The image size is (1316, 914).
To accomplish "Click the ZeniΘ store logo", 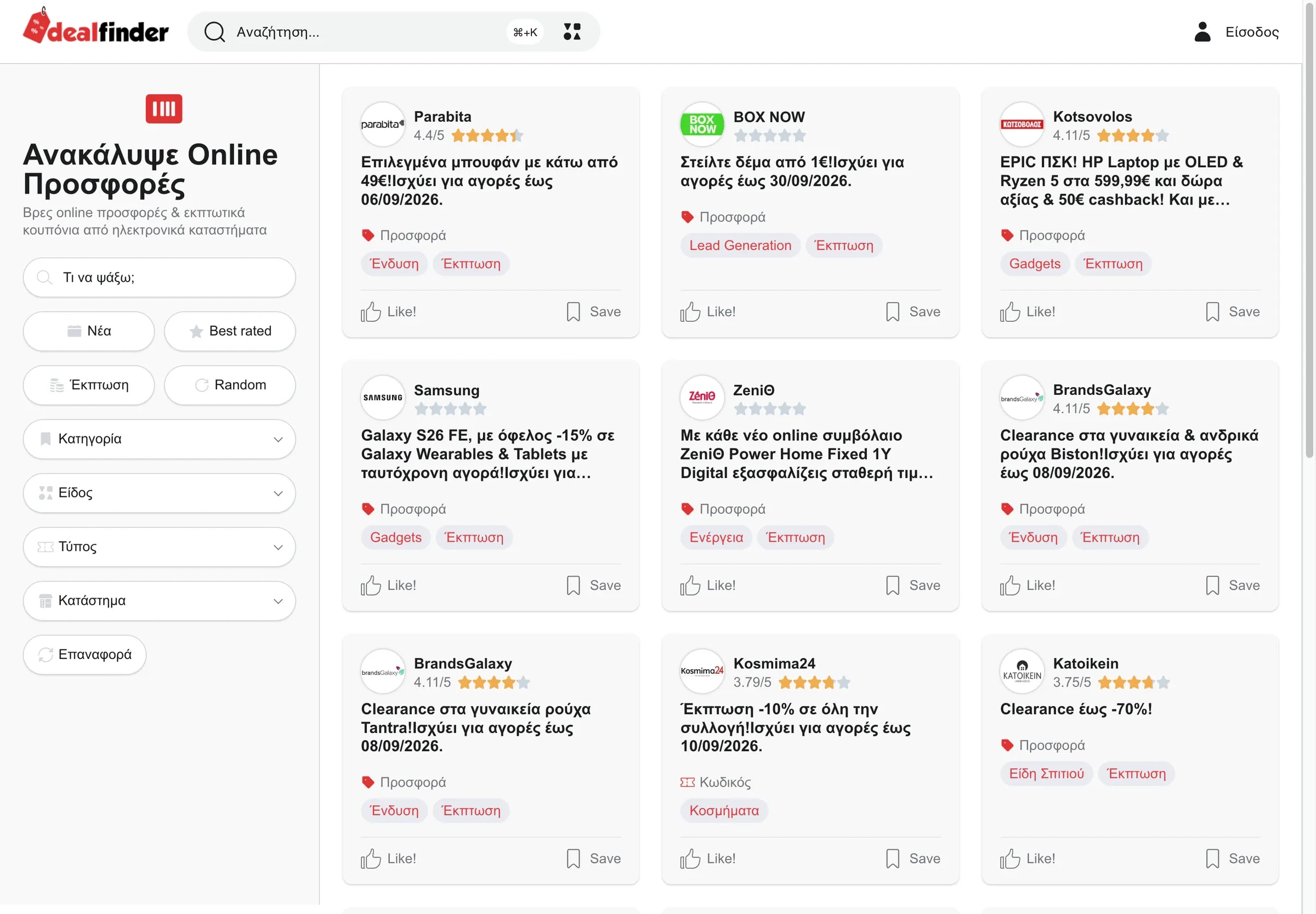I will pos(702,398).
